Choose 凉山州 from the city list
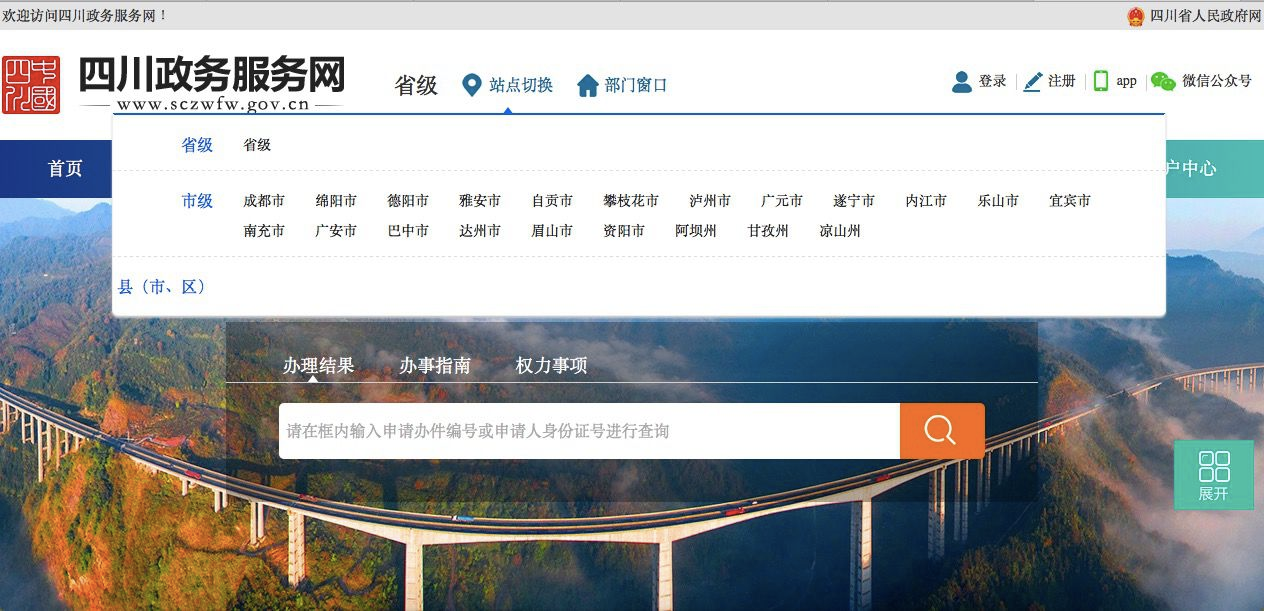The height and width of the screenshot is (611, 1264). click(840, 231)
